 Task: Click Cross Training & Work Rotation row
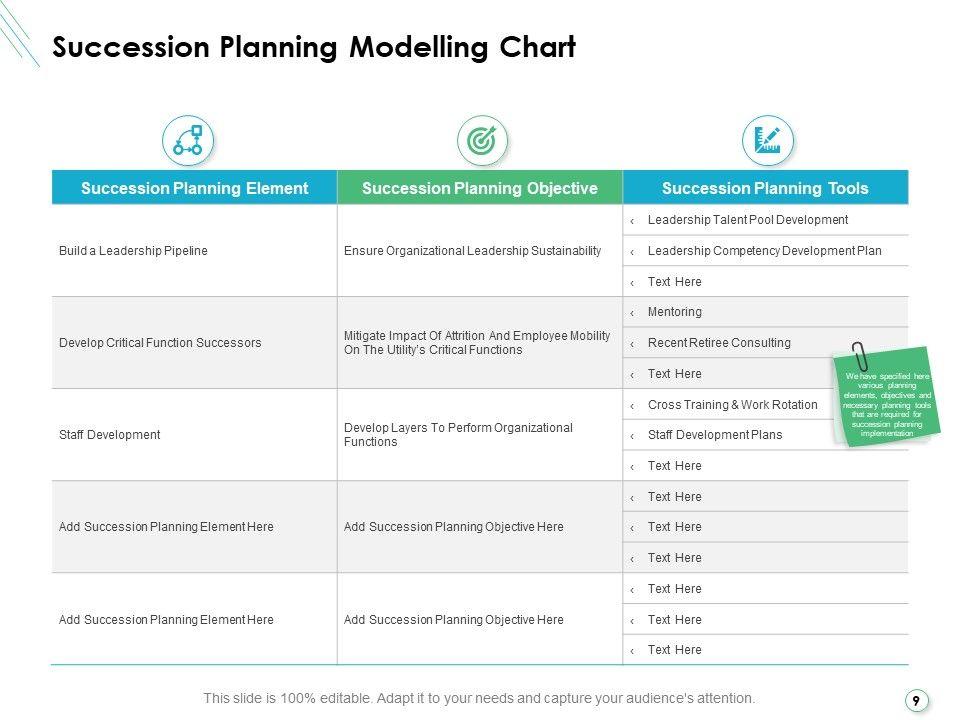click(732, 405)
